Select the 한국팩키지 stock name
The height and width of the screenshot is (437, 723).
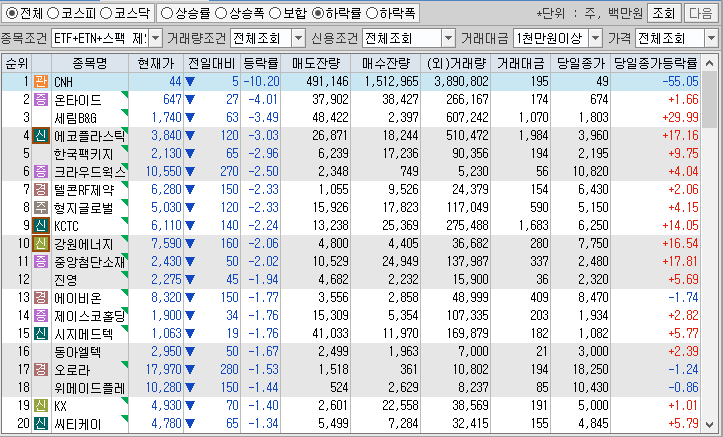tap(83, 154)
